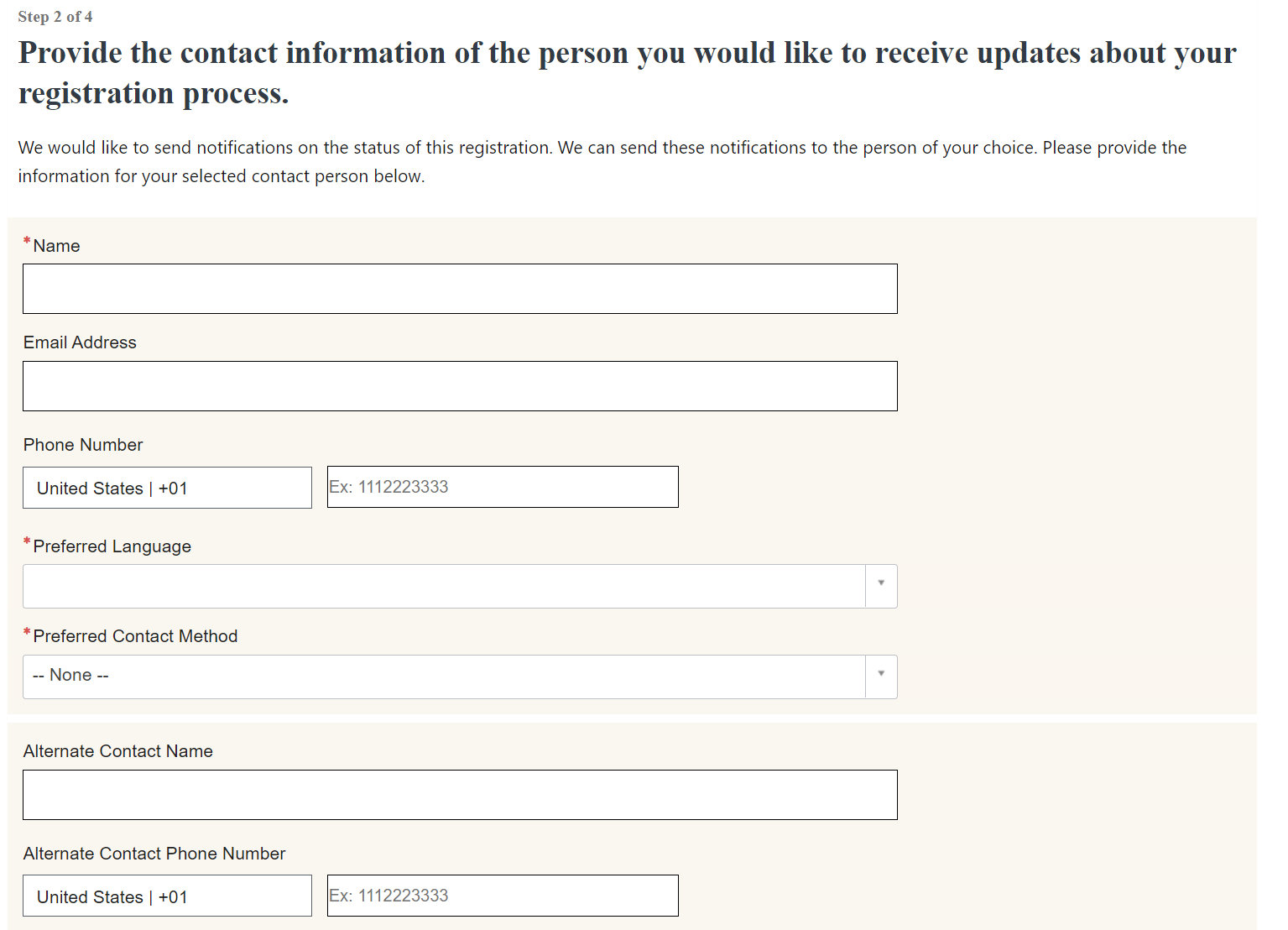Click the Phone Number label text
1288x930 pixels.
pyautogui.click(x=83, y=445)
